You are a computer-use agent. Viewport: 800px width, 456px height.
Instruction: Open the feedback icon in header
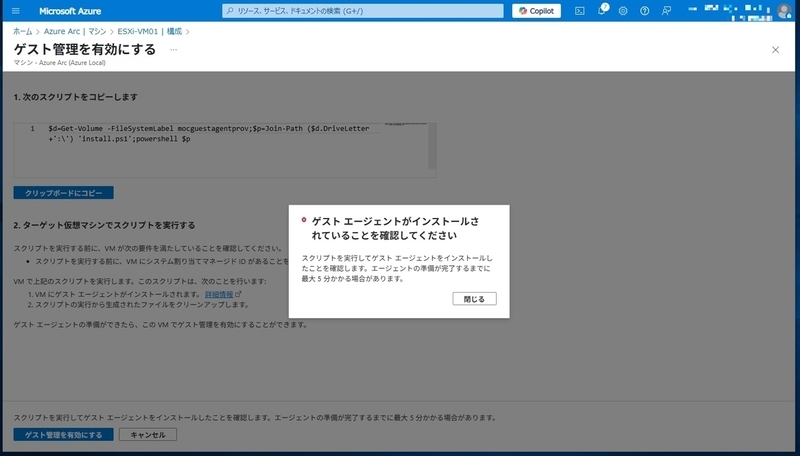[x=666, y=11]
